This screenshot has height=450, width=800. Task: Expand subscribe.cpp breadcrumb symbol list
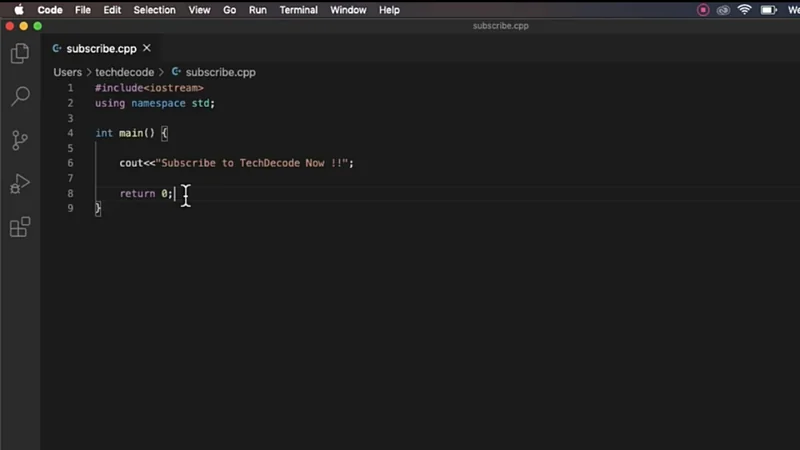click(x=220, y=72)
